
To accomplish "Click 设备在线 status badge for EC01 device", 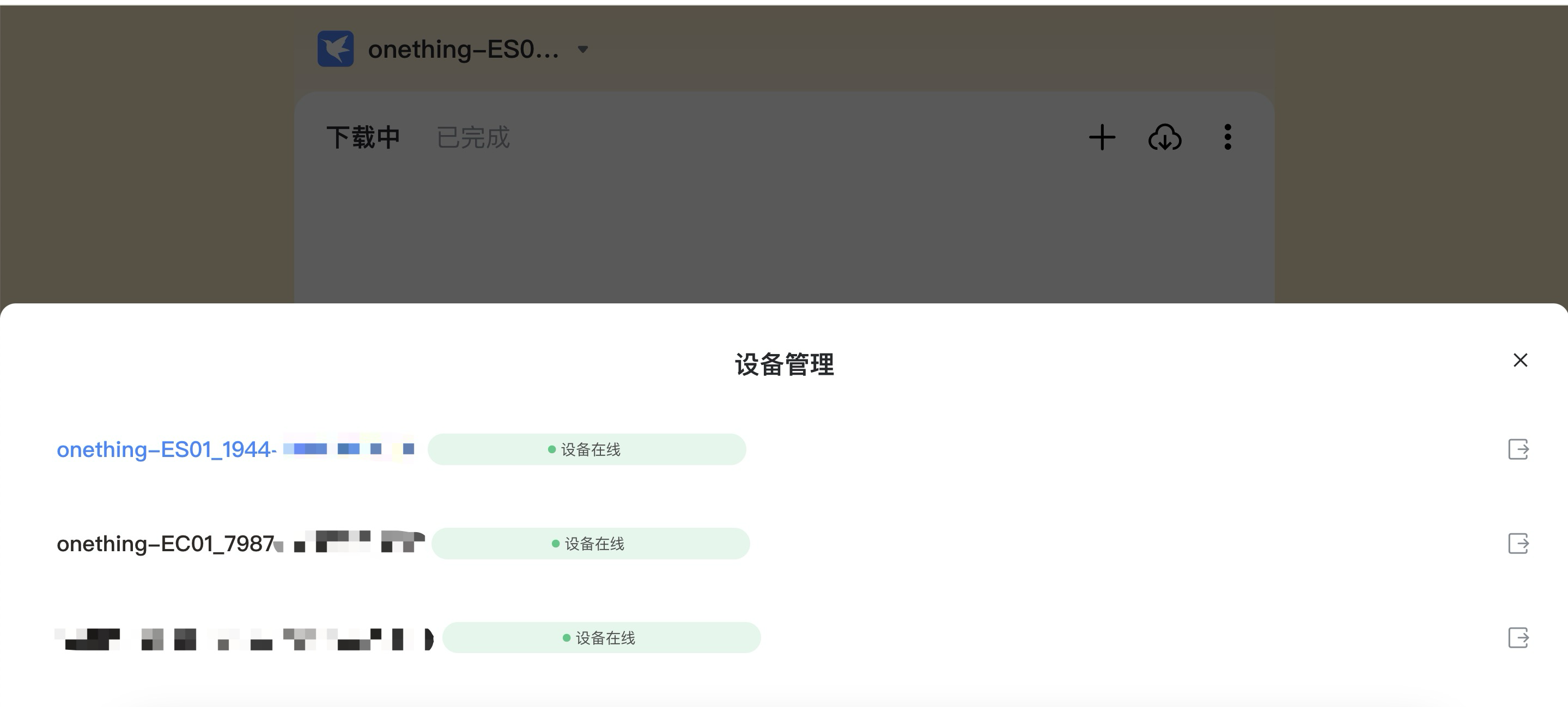I will (x=591, y=544).
